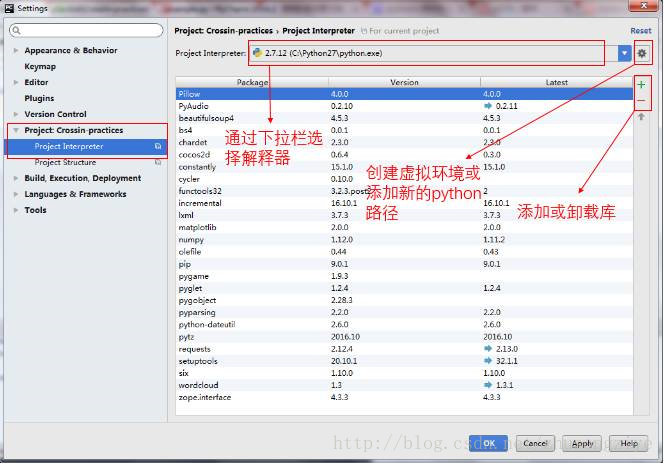
Task: Click the upgrade package arrow icon
Action: (641, 116)
